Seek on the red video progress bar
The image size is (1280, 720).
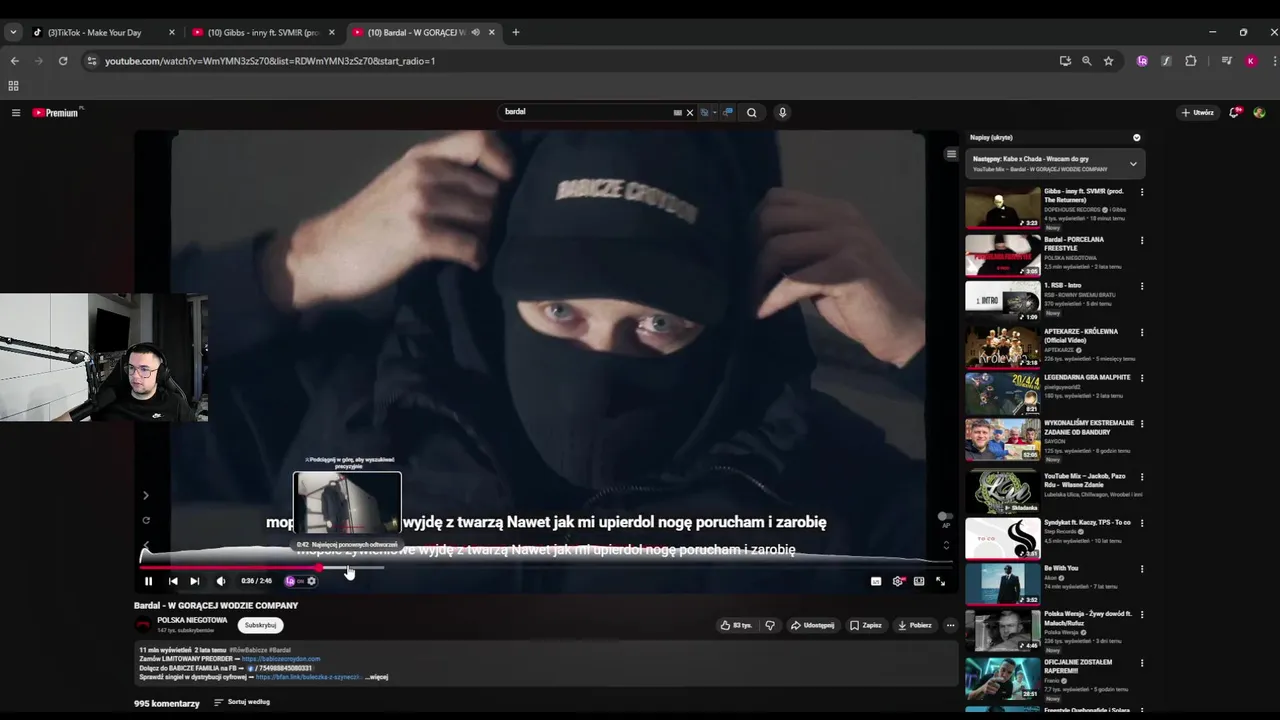[x=545, y=567]
